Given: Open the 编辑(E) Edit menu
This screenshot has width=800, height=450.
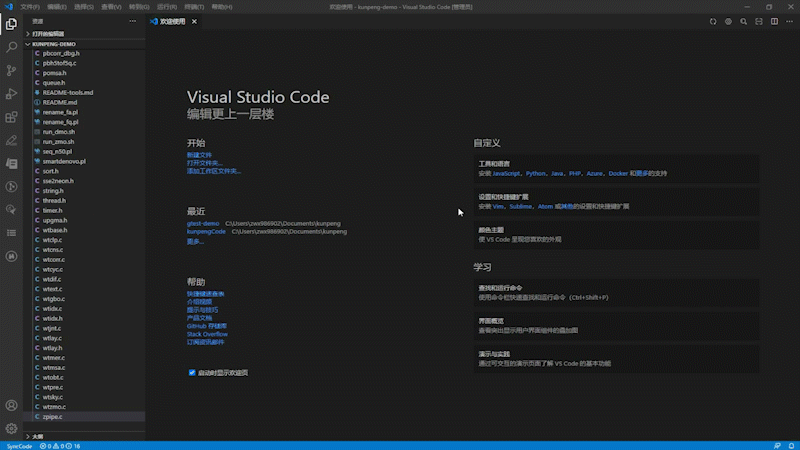Looking at the screenshot, I should (x=57, y=7).
